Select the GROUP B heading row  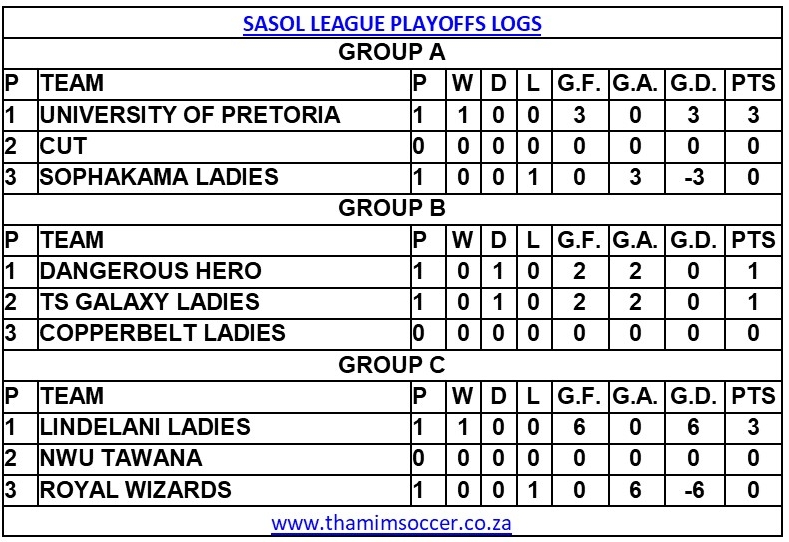coord(392,208)
